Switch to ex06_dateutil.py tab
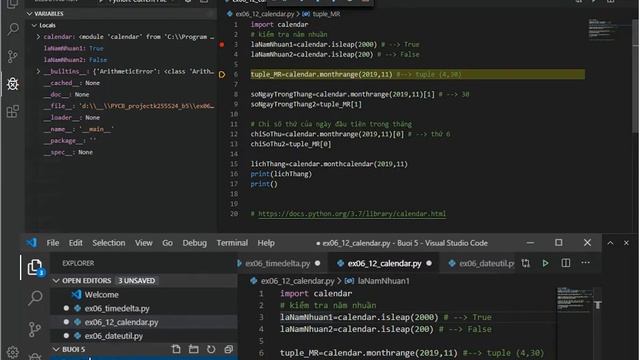 [x=482, y=264]
